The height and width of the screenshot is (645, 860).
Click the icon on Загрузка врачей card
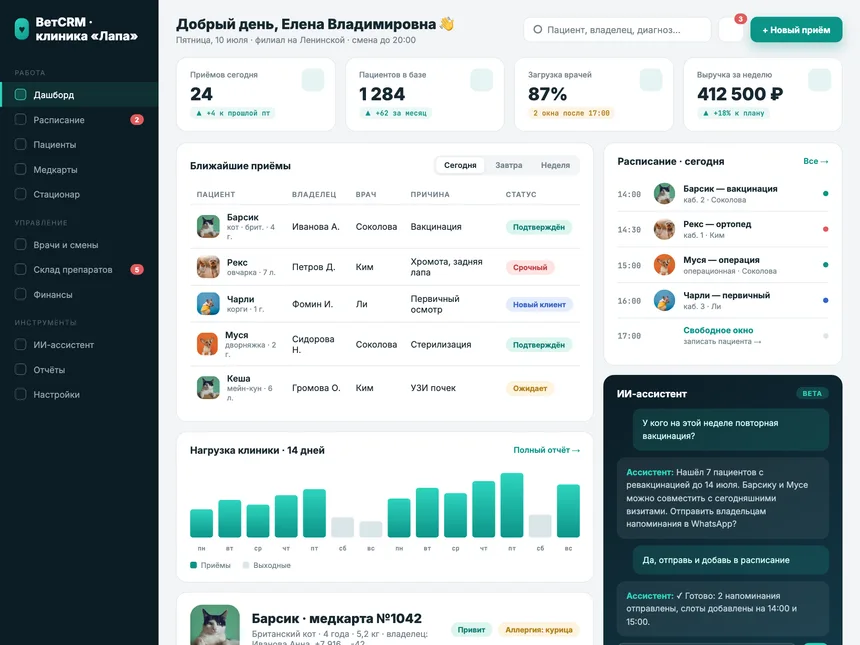651,80
